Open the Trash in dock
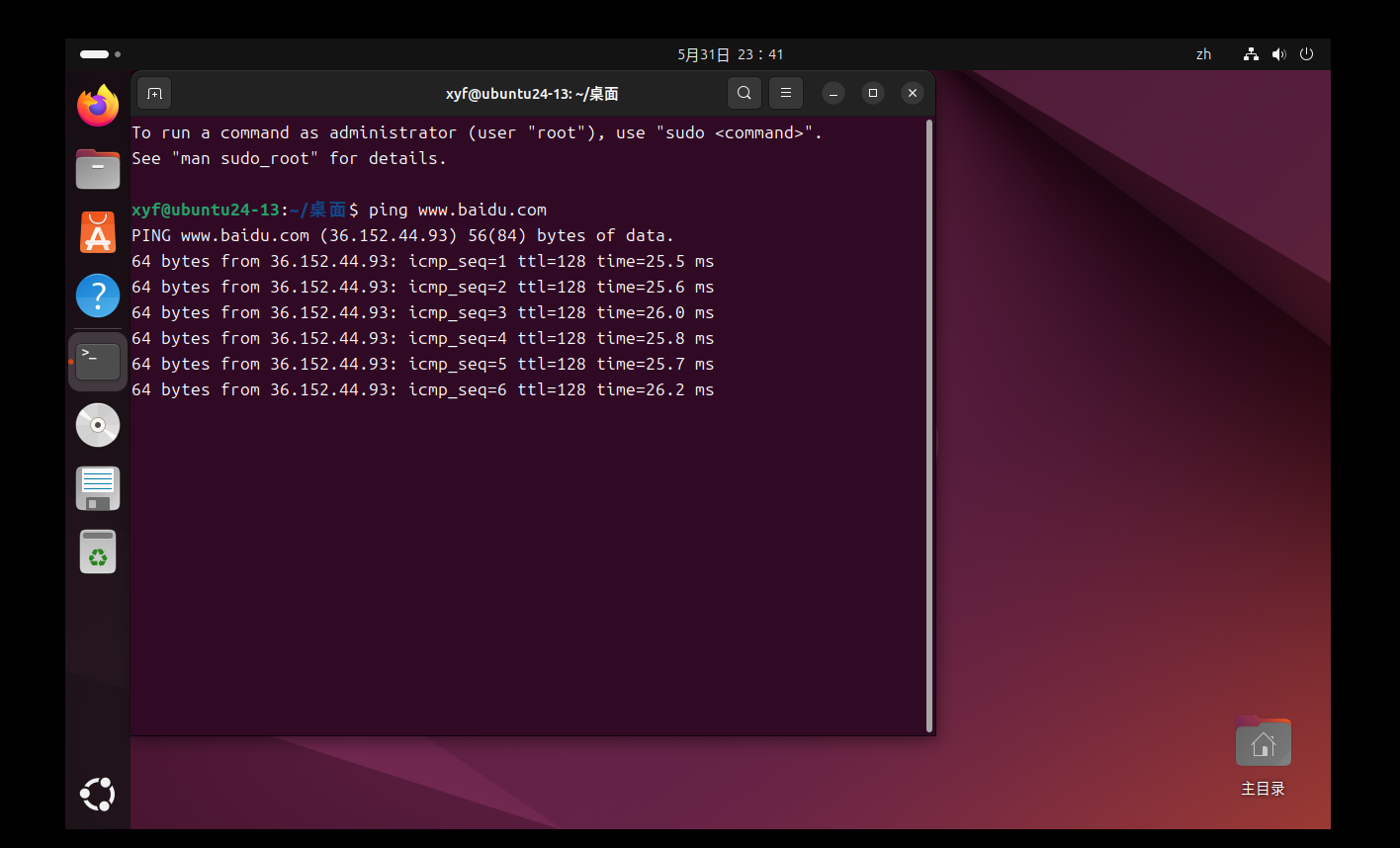Viewport: 1400px width, 848px height. point(98,551)
